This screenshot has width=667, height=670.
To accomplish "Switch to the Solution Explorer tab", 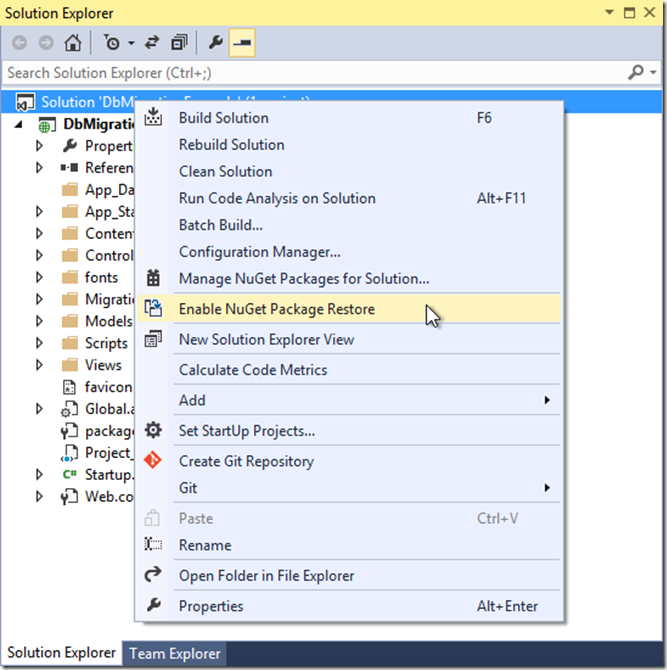I will tap(61, 653).
